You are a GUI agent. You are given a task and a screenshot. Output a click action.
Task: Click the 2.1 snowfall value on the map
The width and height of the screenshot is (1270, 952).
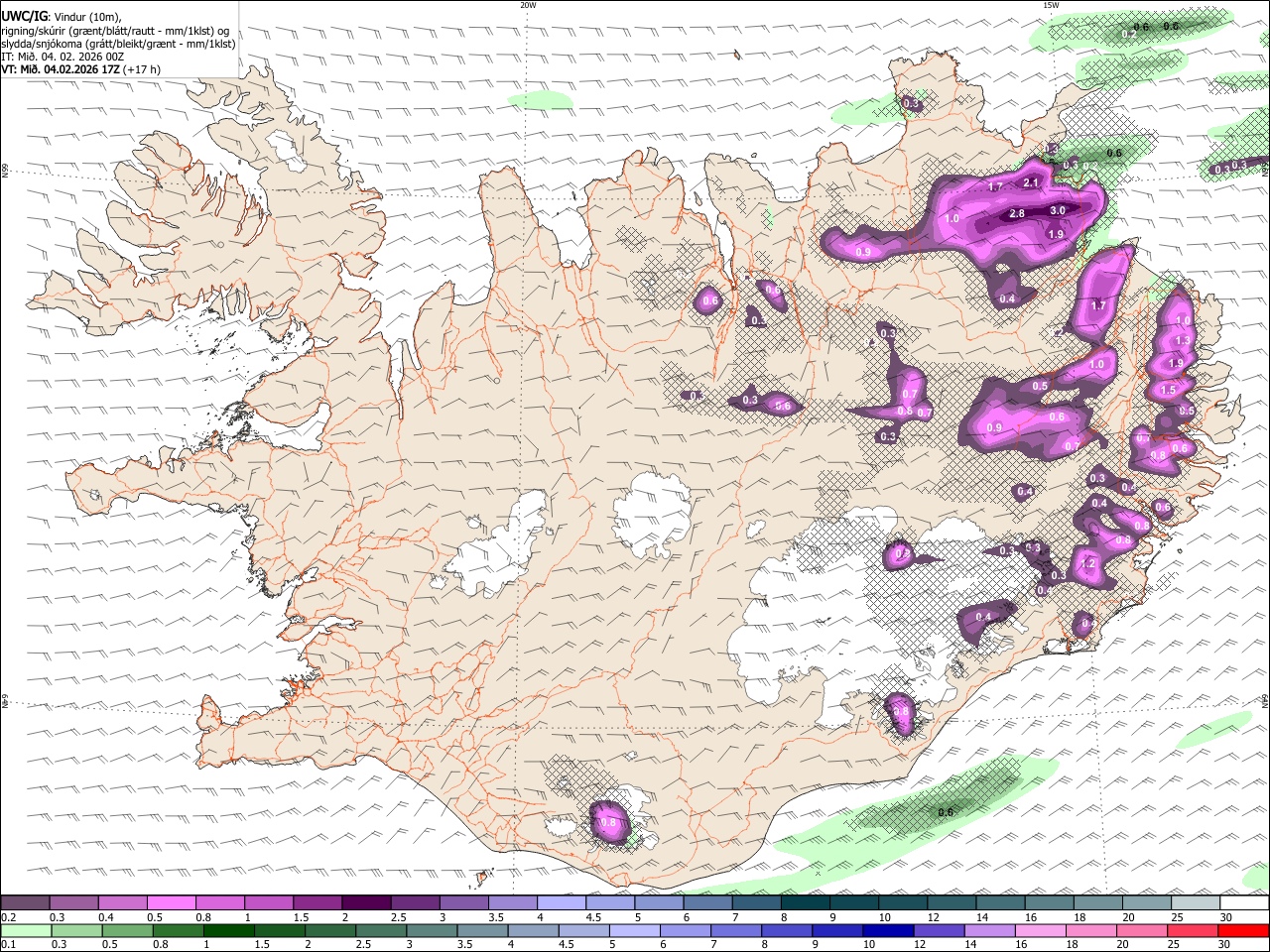pos(1031,182)
